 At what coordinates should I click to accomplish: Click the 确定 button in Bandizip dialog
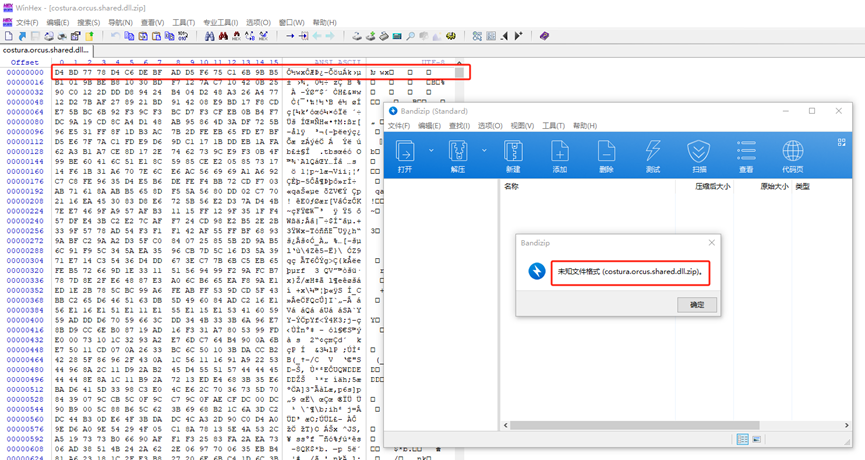(697, 304)
